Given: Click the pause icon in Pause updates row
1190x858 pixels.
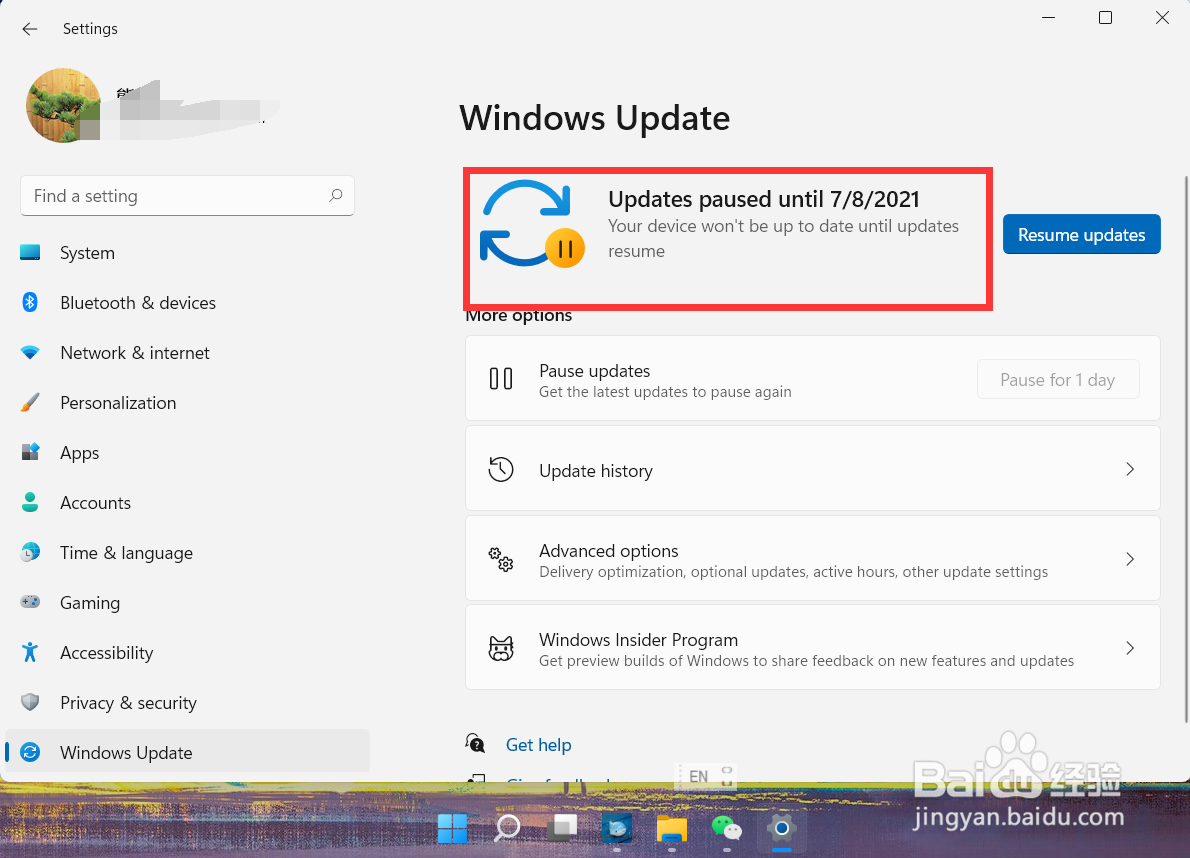Looking at the screenshot, I should click(501, 379).
